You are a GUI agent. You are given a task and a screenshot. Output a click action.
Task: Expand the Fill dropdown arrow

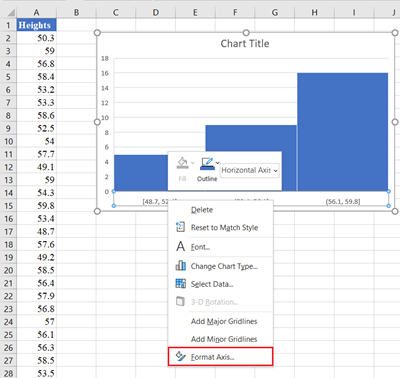(x=192, y=163)
